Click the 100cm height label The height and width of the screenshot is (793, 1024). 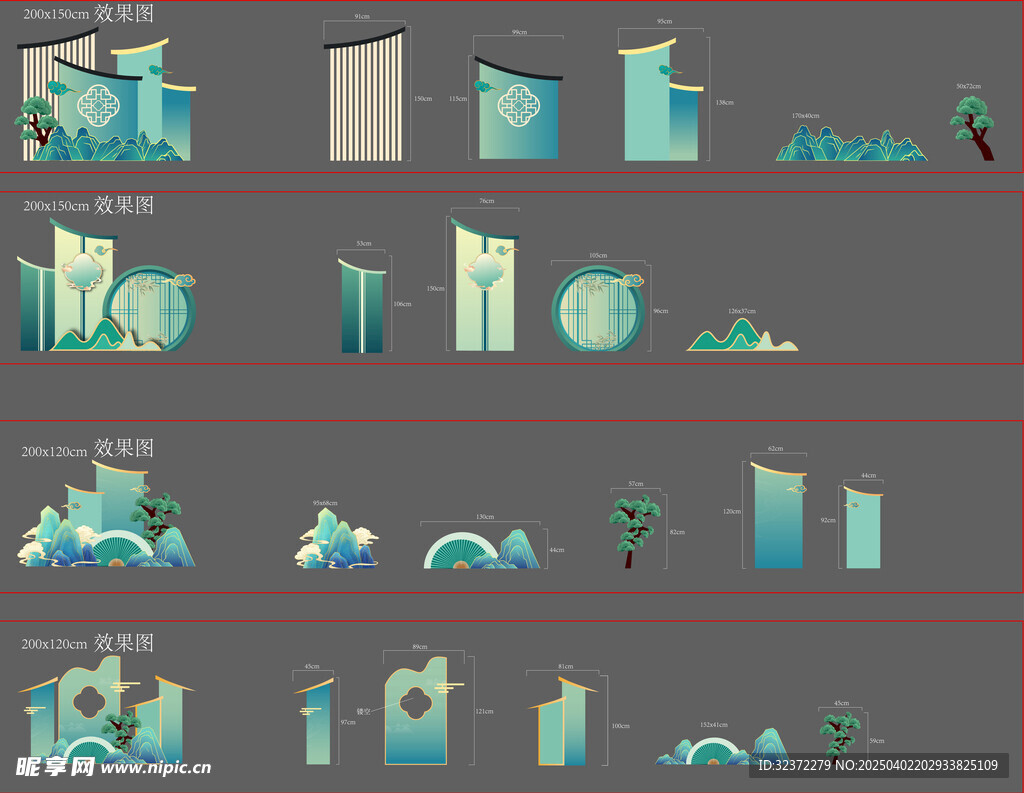[620, 726]
